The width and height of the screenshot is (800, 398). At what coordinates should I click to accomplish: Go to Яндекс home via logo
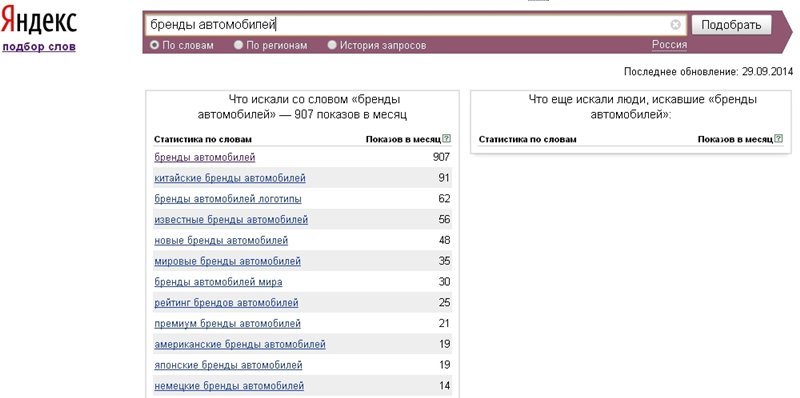(x=39, y=20)
